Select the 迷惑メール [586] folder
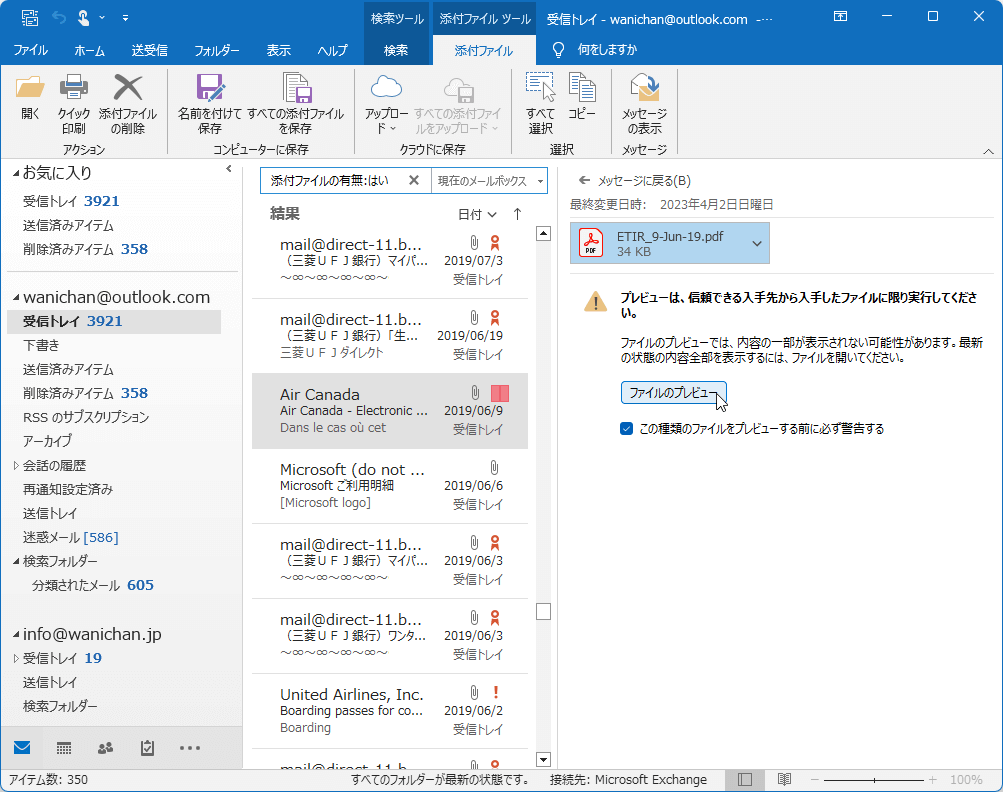This screenshot has width=1003, height=792. [70, 537]
